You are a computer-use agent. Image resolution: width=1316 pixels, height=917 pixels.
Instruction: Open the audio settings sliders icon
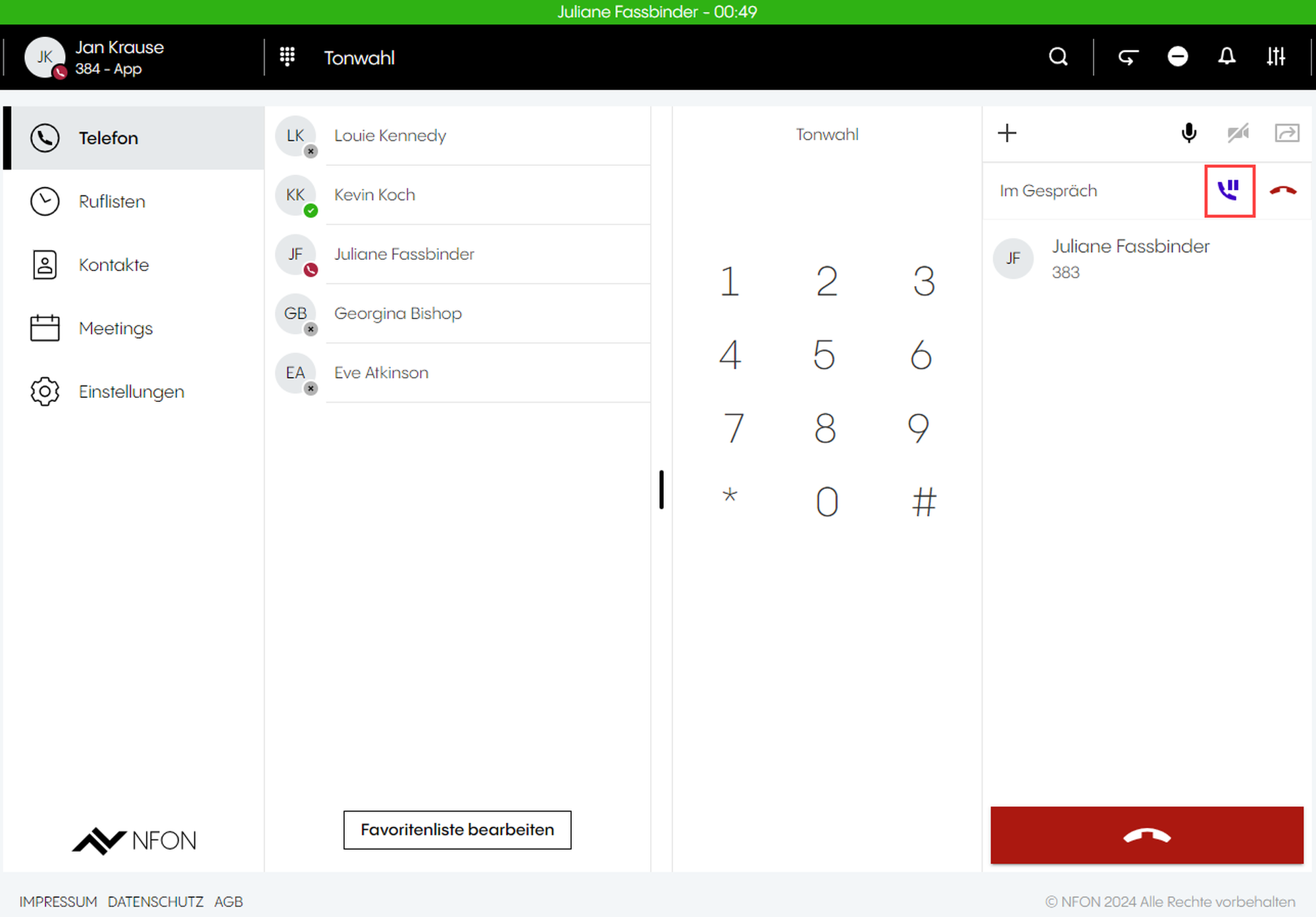1275,57
